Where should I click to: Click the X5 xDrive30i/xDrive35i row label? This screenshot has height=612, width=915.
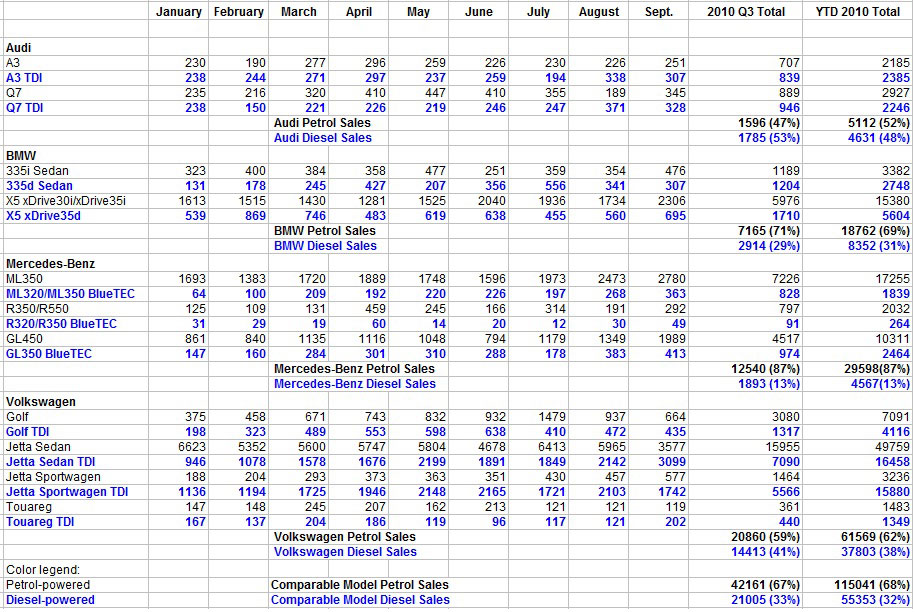click(x=66, y=201)
